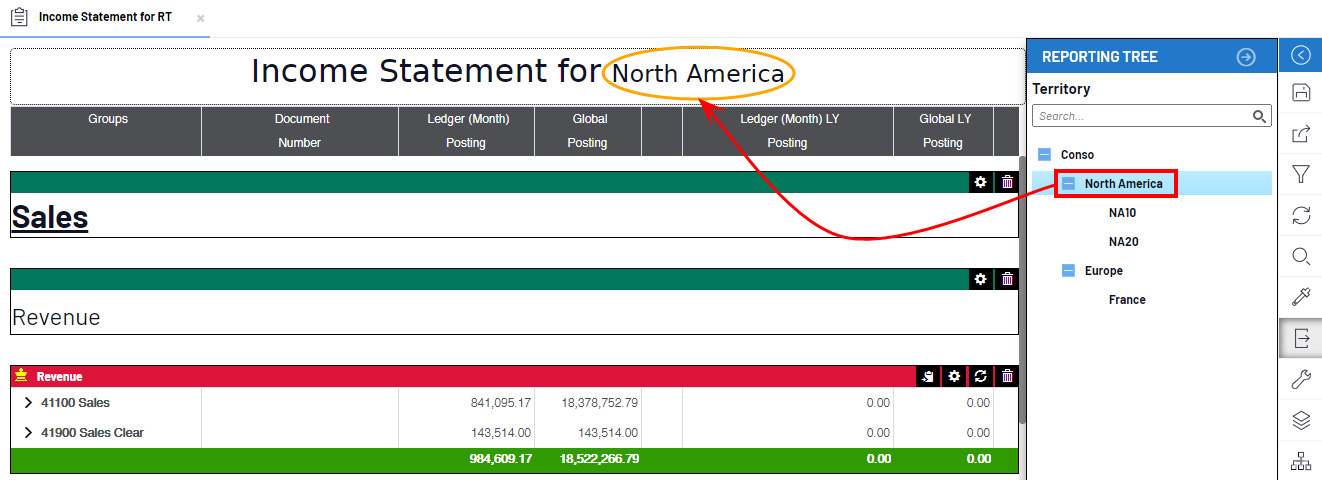Select France in the reporting tree
Viewport: 1322px width, 480px height.
(x=1127, y=300)
